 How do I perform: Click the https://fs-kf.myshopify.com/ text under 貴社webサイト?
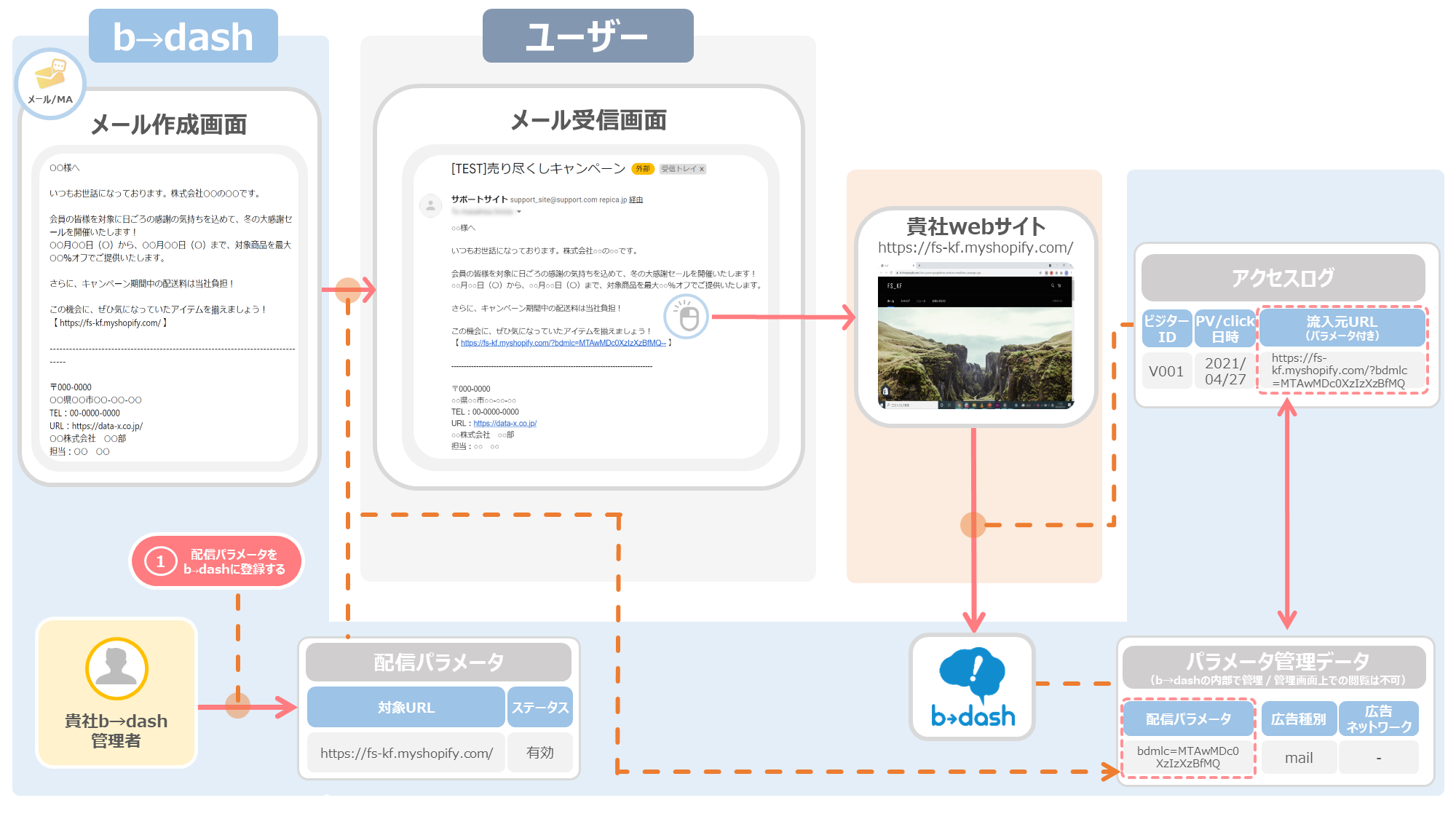[x=976, y=248]
